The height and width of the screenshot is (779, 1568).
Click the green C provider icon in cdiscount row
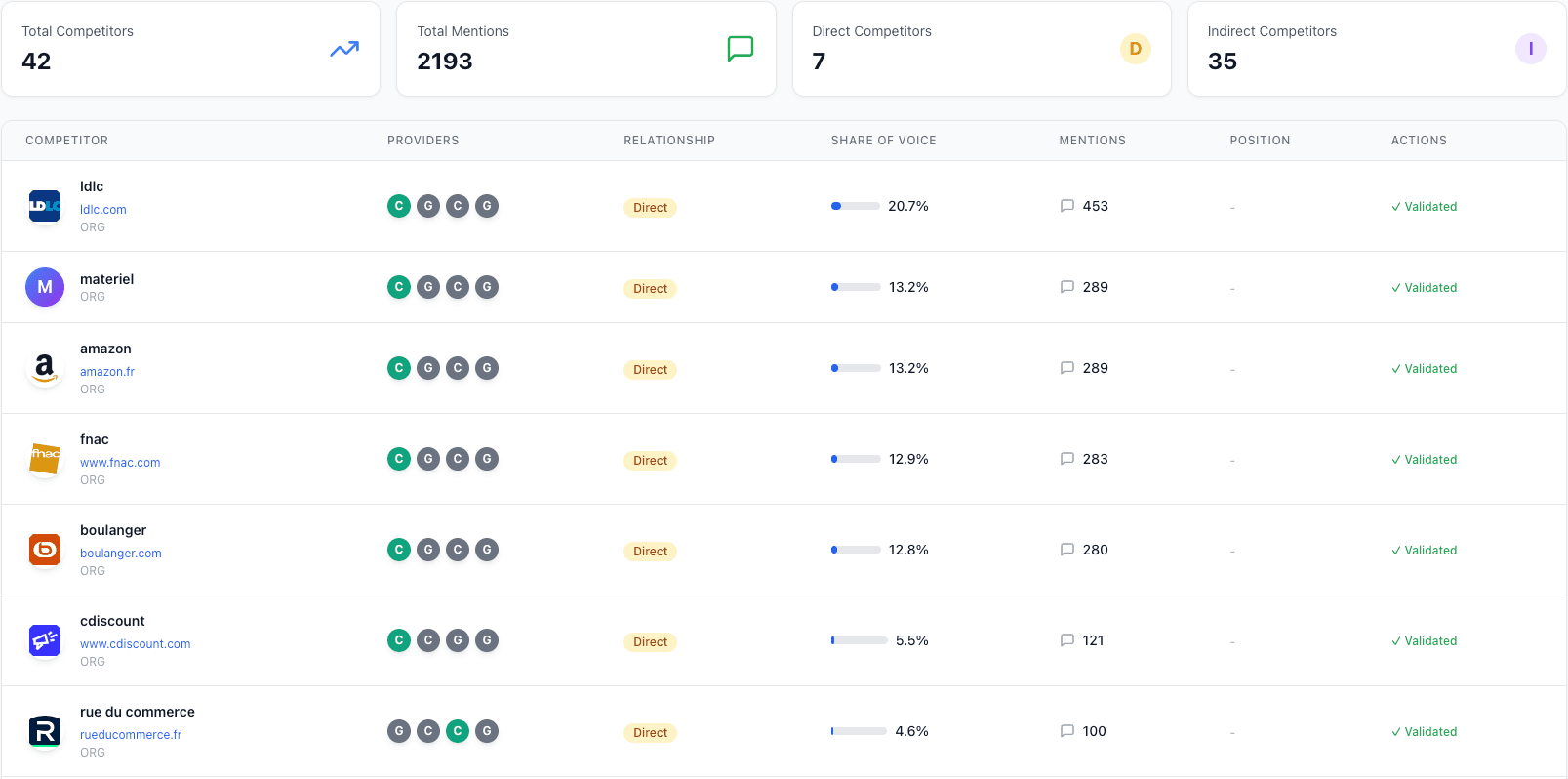coord(399,640)
